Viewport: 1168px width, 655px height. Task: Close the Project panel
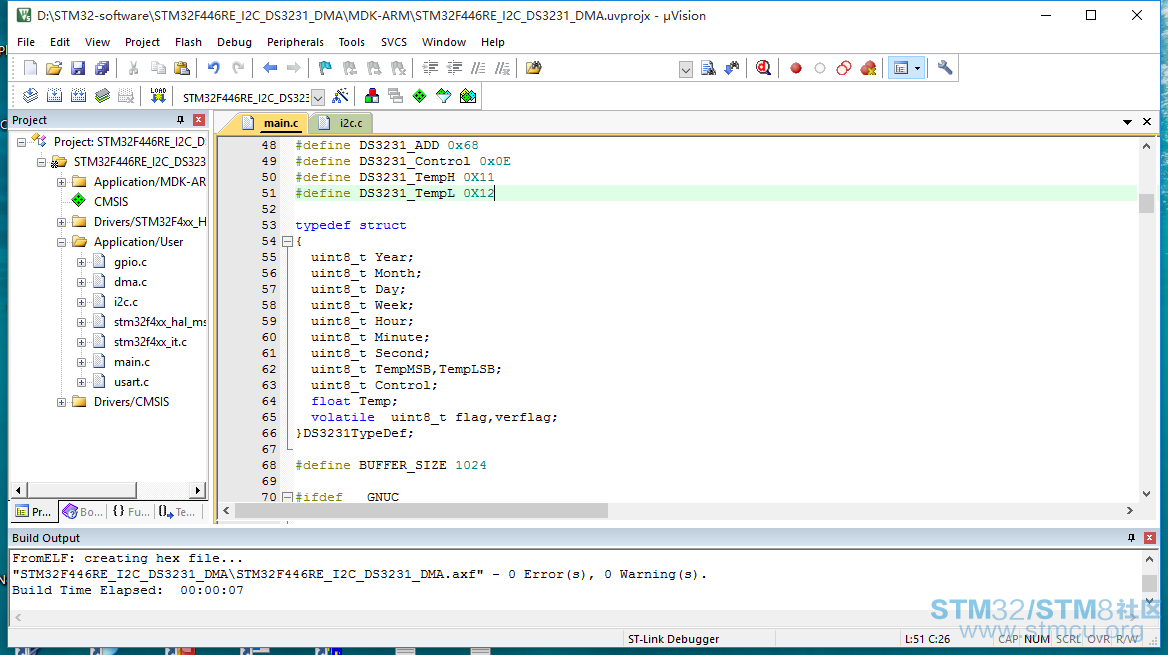coord(199,120)
